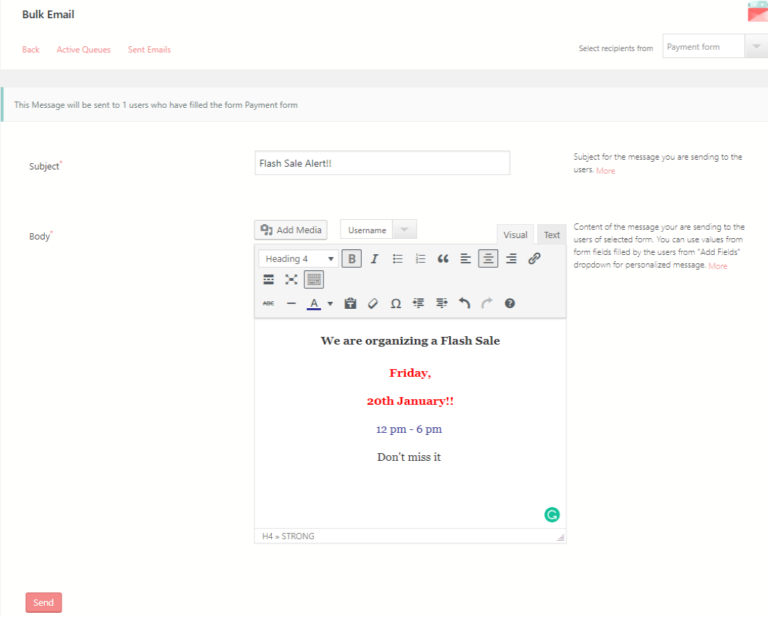Image resolution: width=768 pixels, height=617 pixels.
Task: Open keyboard shortcuts help icon
Action: coord(509,304)
